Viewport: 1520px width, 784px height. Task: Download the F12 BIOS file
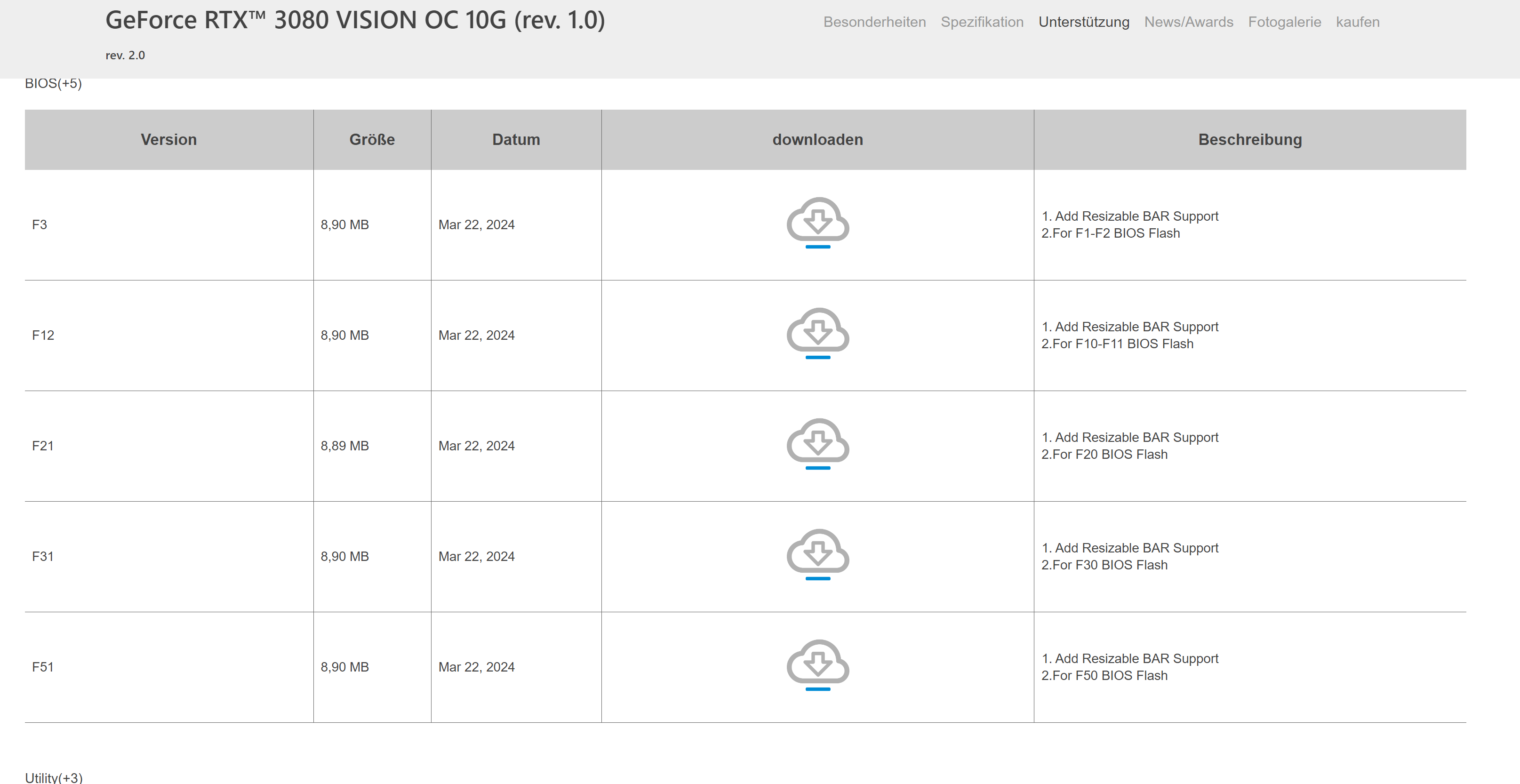point(817,333)
